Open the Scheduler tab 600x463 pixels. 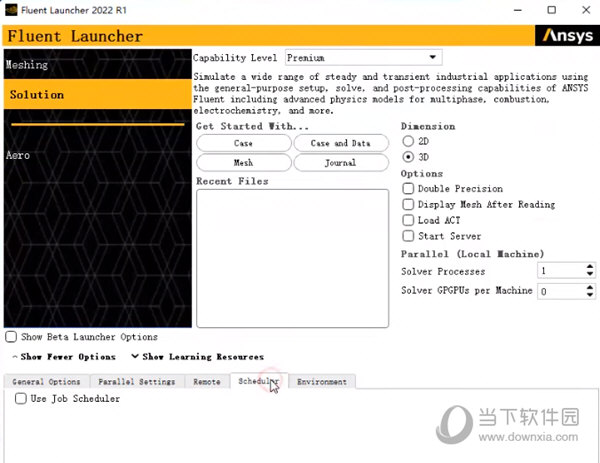[259, 381]
